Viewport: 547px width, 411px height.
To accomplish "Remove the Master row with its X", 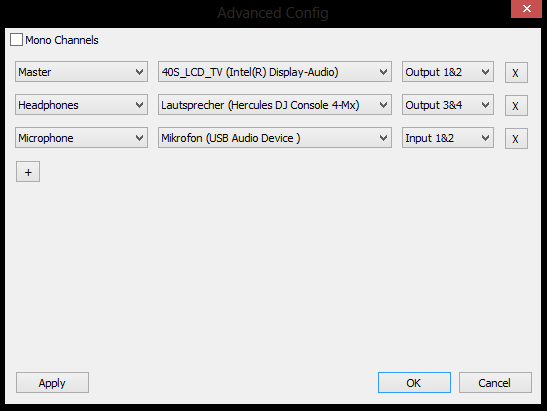I will [x=516, y=73].
